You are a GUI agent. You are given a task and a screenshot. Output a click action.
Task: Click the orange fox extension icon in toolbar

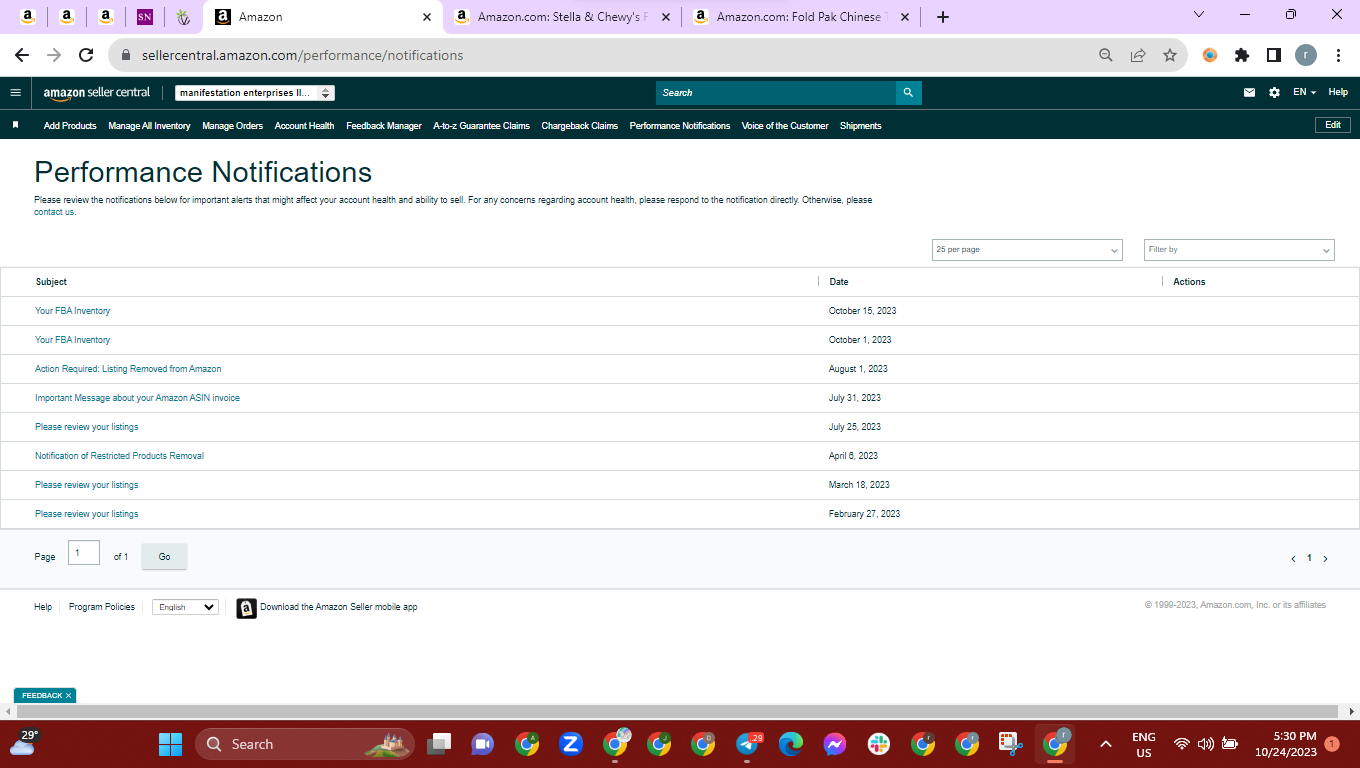click(1210, 55)
